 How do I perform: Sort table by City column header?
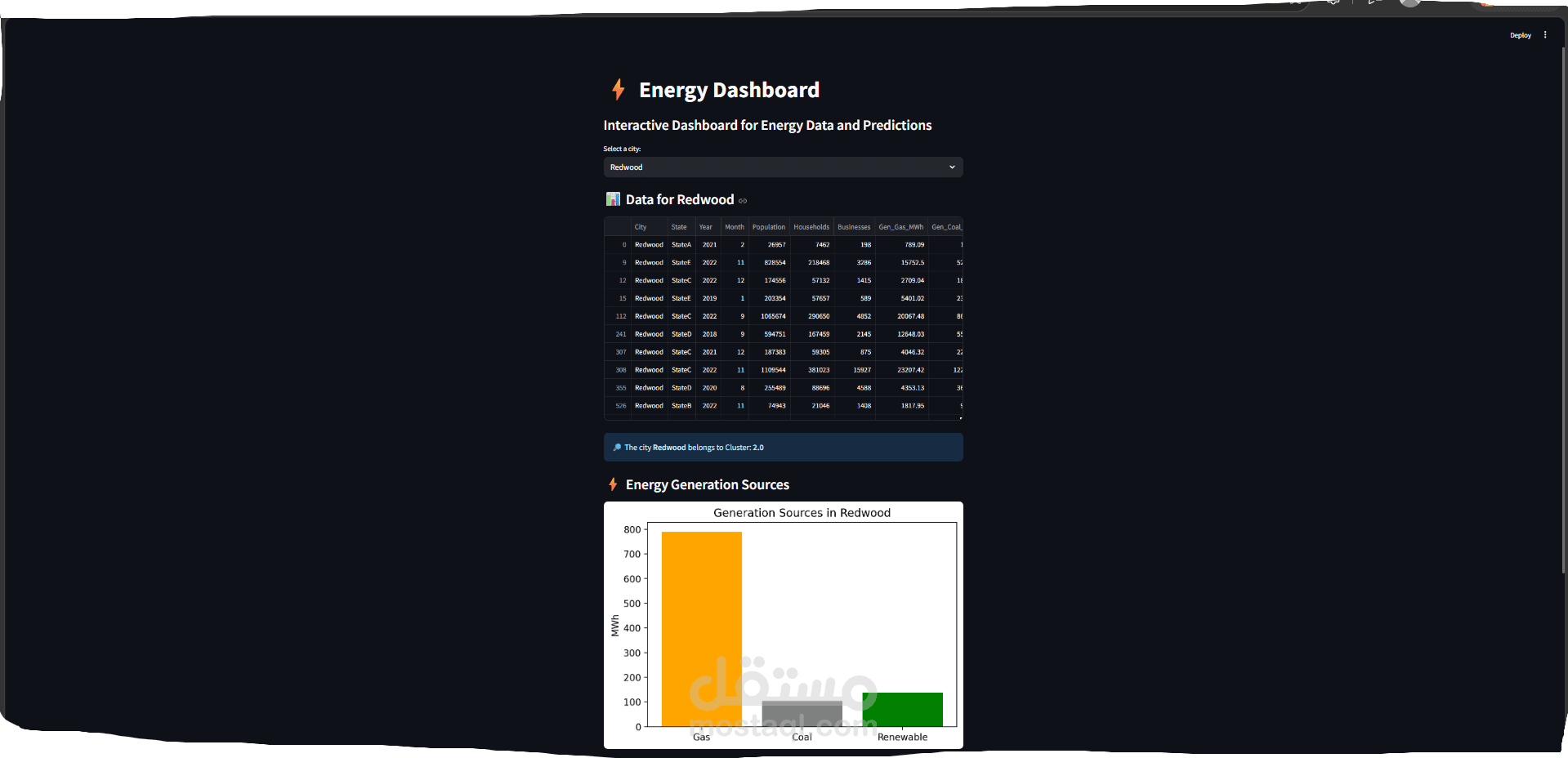[649, 227]
